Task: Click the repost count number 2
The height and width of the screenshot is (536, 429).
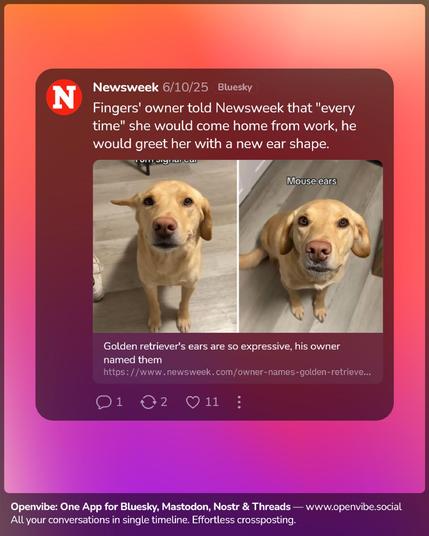Action: pos(164,402)
